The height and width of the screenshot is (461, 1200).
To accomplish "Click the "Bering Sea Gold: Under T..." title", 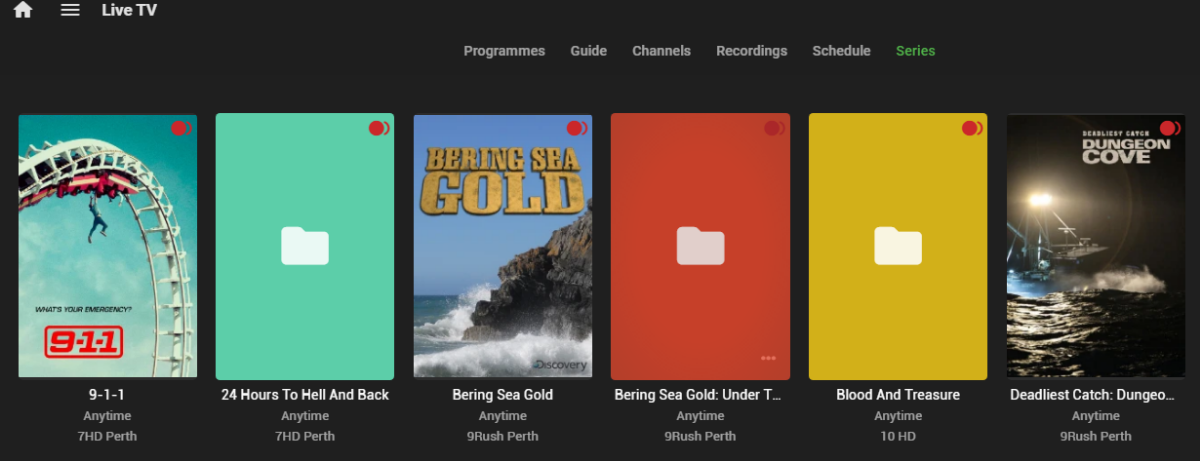I will point(700,395).
